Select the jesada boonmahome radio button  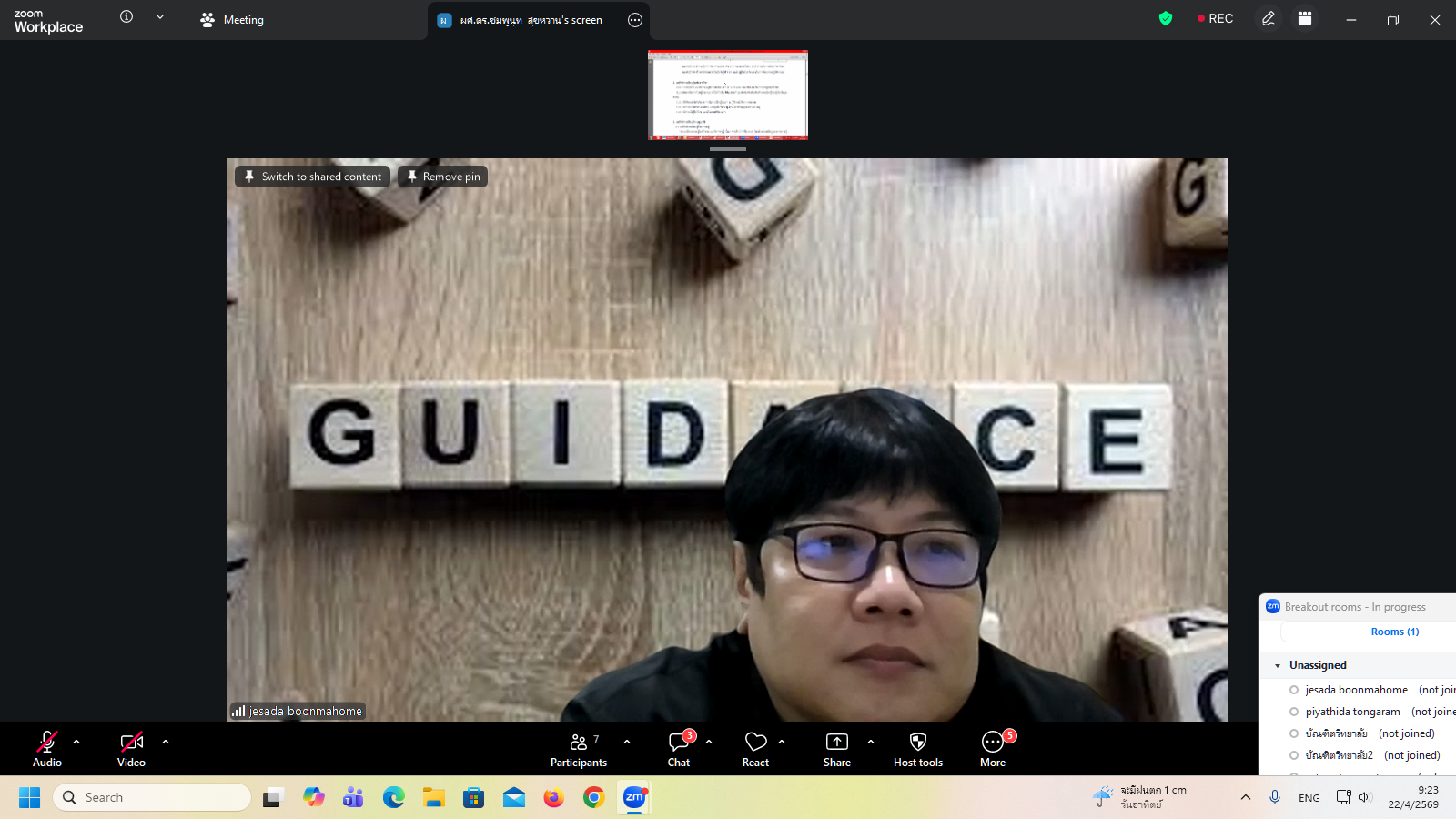(x=1294, y=690)
